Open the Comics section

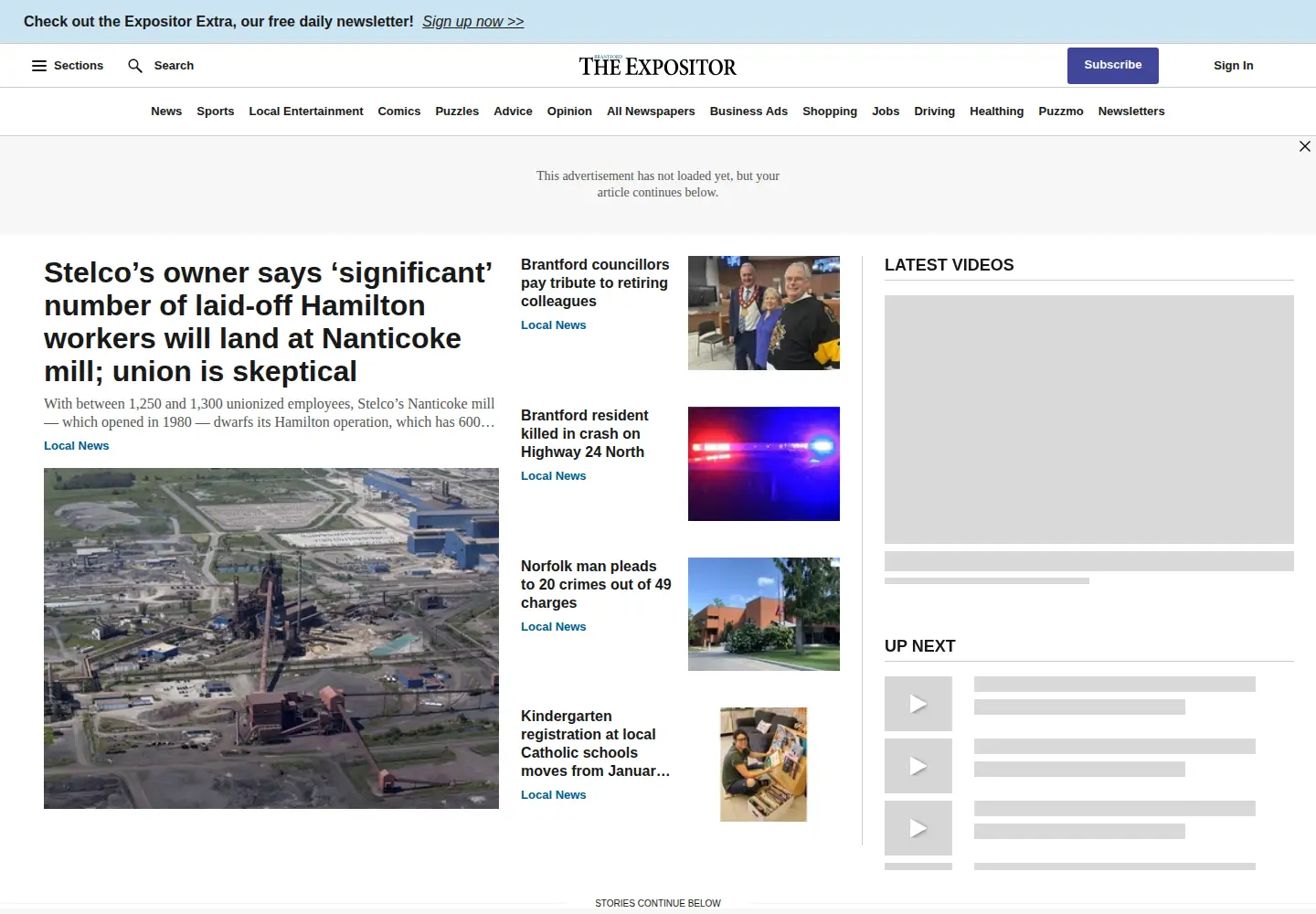[399, 112]
